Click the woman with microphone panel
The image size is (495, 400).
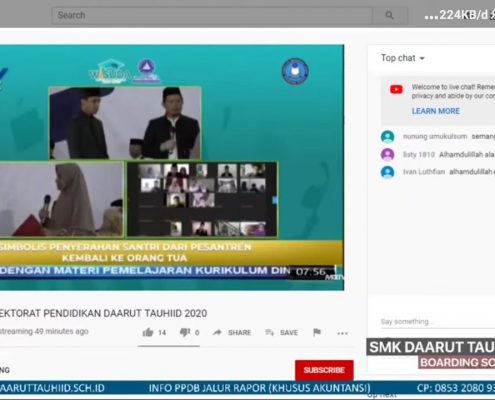(x=62, y=199)
